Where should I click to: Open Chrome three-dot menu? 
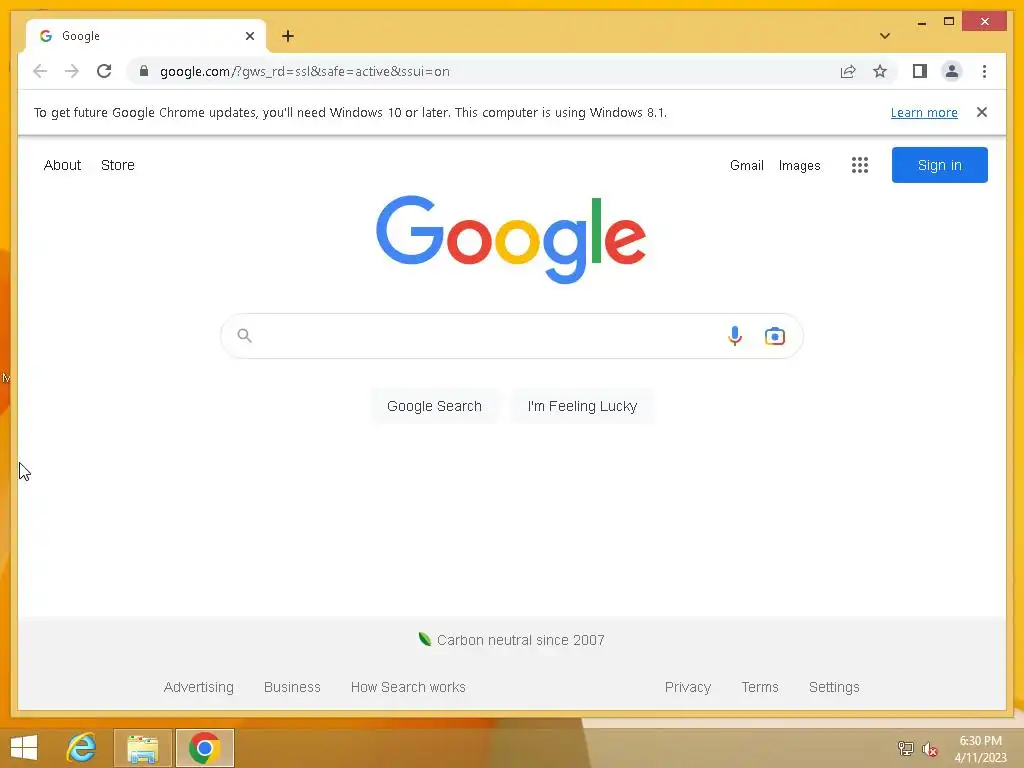[984, 71]
